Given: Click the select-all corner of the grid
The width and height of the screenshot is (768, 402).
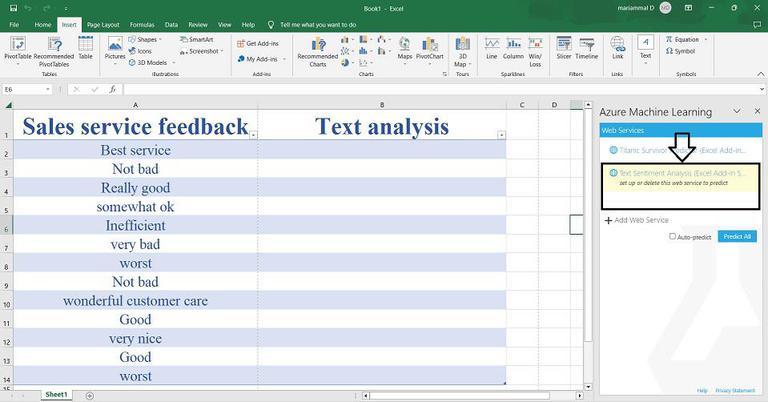Looking at the screenshot, I should (6, 105).
